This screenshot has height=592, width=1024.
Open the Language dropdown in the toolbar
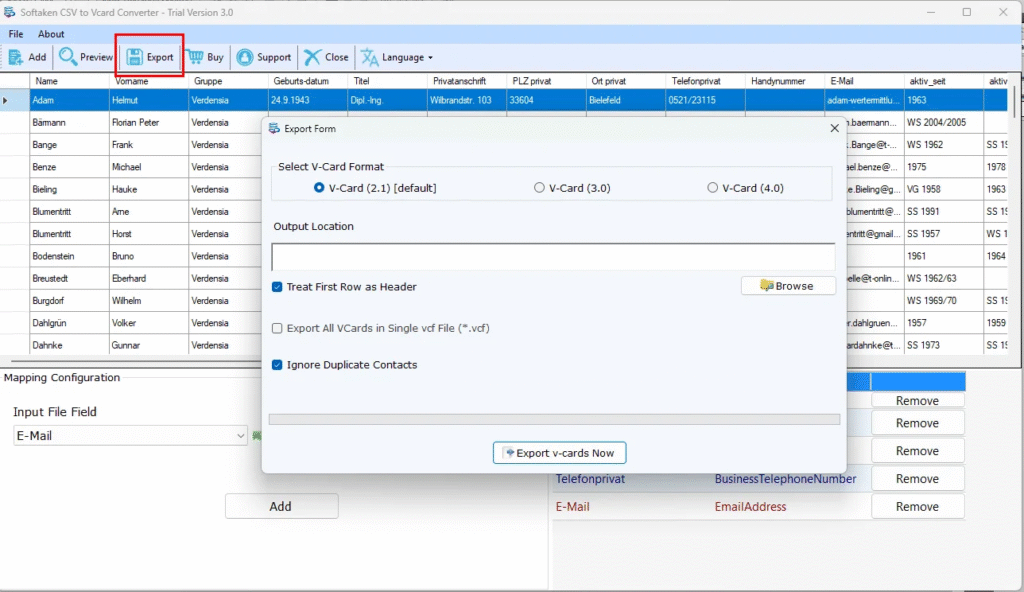pos(397,58)
